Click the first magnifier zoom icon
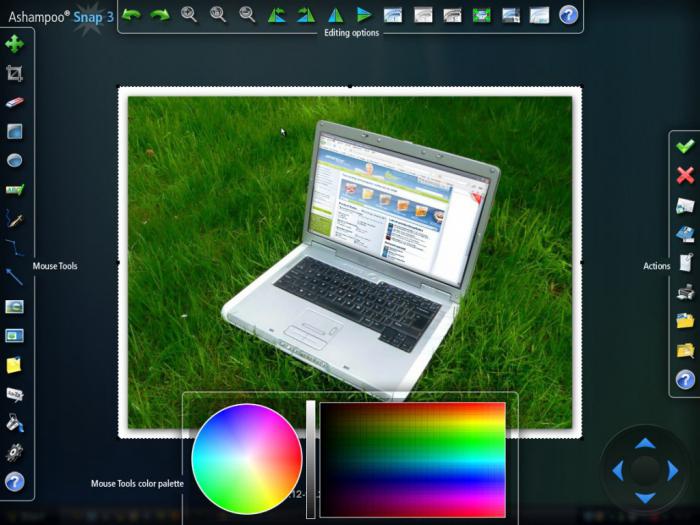The width and height of the screenshot is (700, 525). point(189,15)
